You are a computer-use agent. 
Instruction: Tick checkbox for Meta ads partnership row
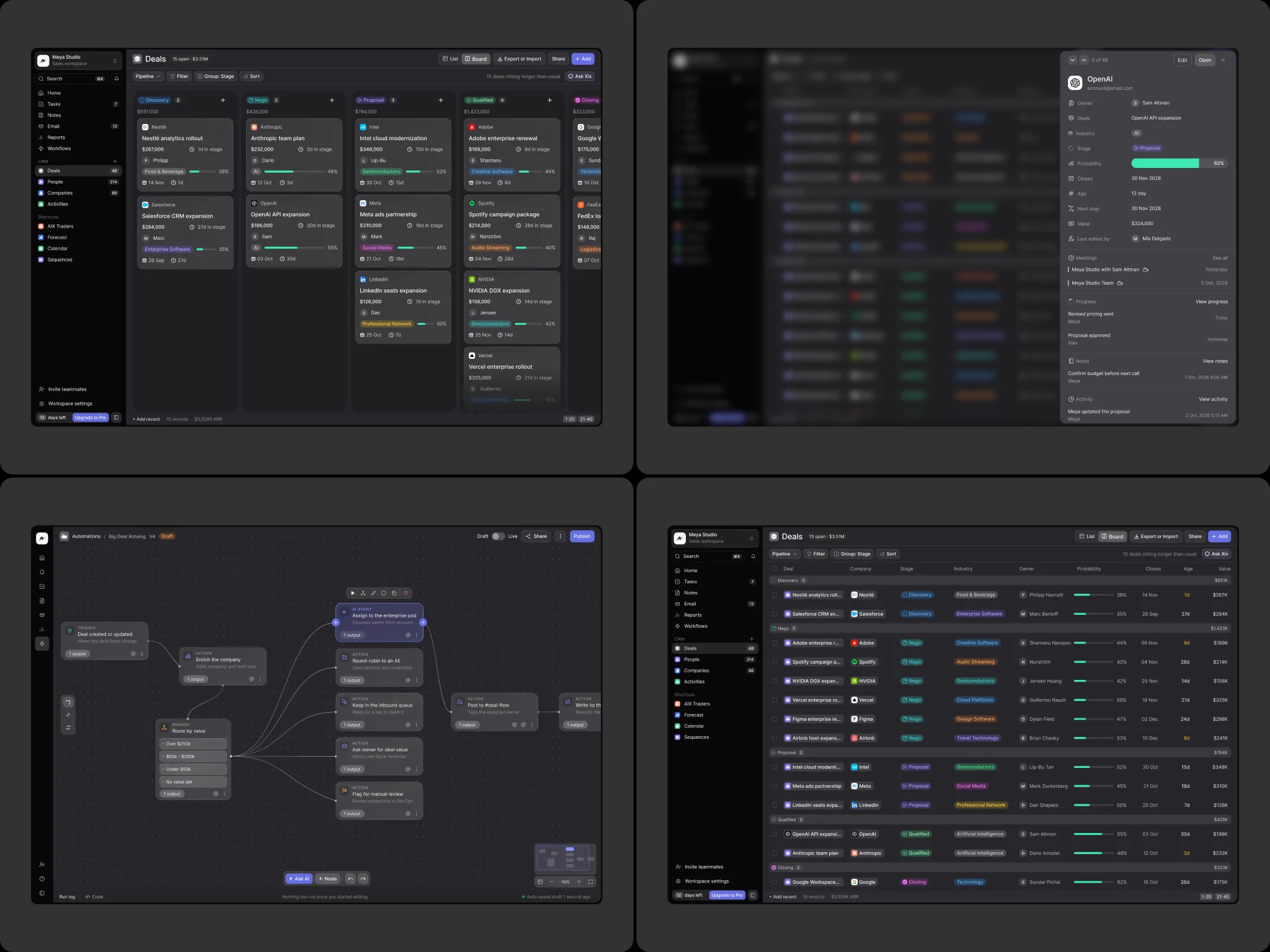coord(775,786)
